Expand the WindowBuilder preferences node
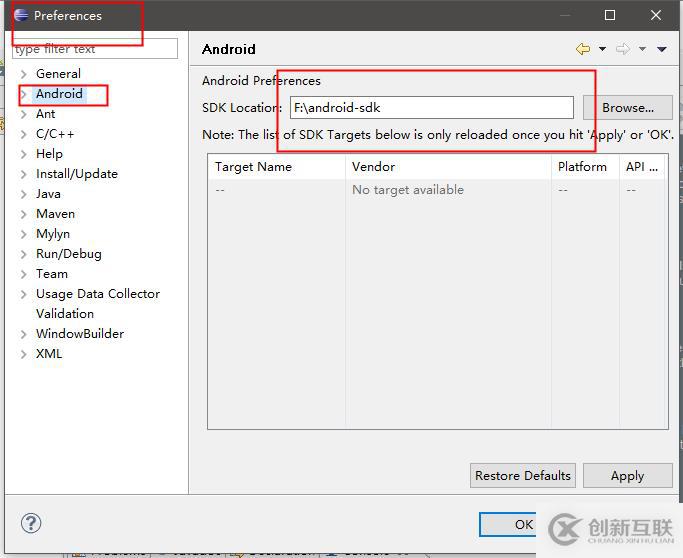 [24, 334]
